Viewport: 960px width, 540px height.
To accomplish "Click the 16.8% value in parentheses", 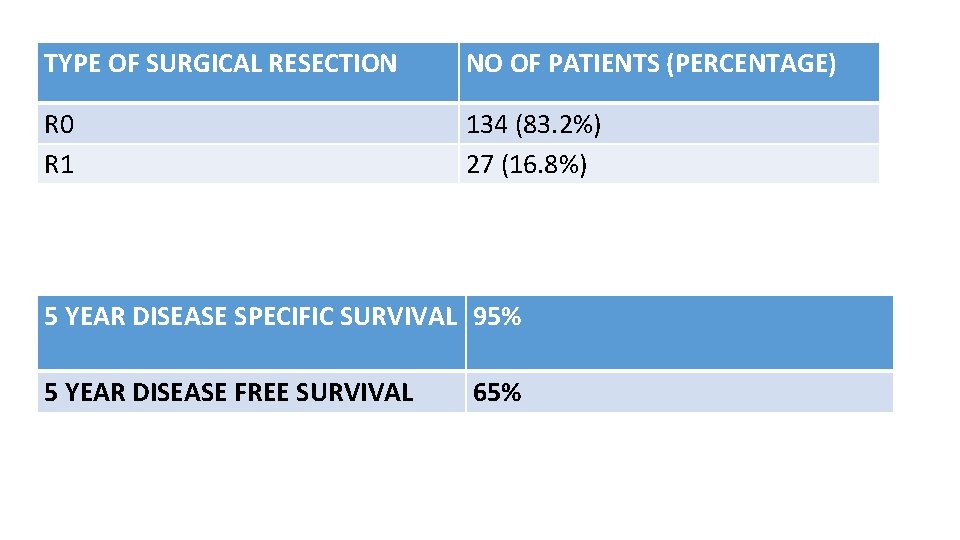I will point(548,164).
